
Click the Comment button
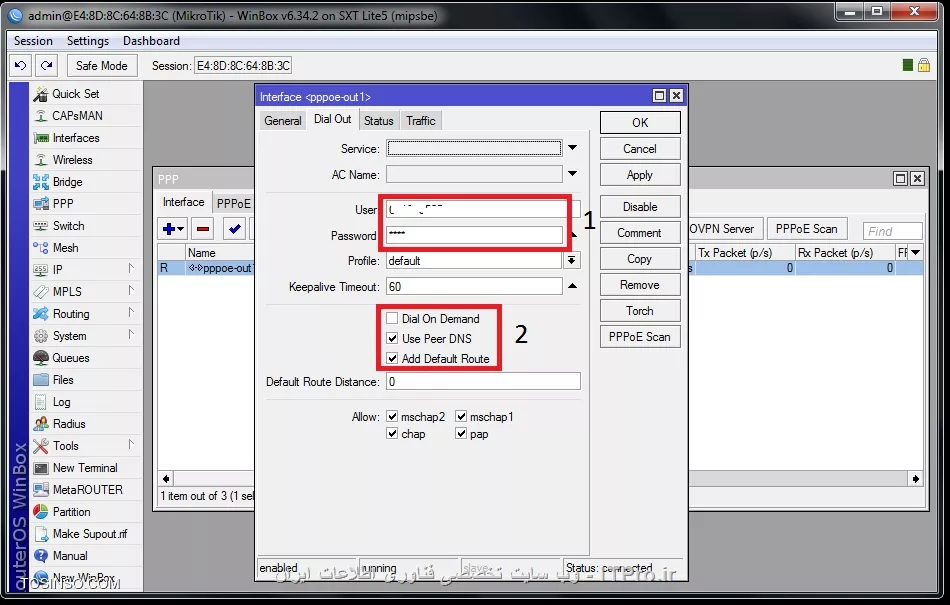click(640, 233)
